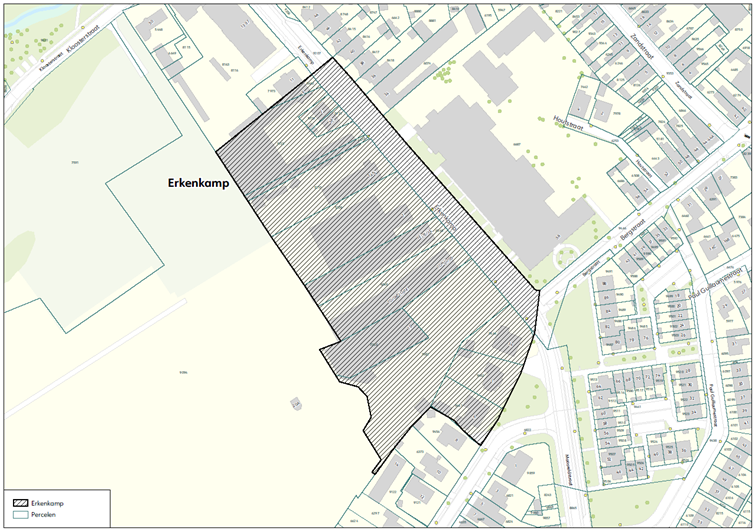
Task: Click the Percelen legend outline box
Action: [x=19, y=515]
